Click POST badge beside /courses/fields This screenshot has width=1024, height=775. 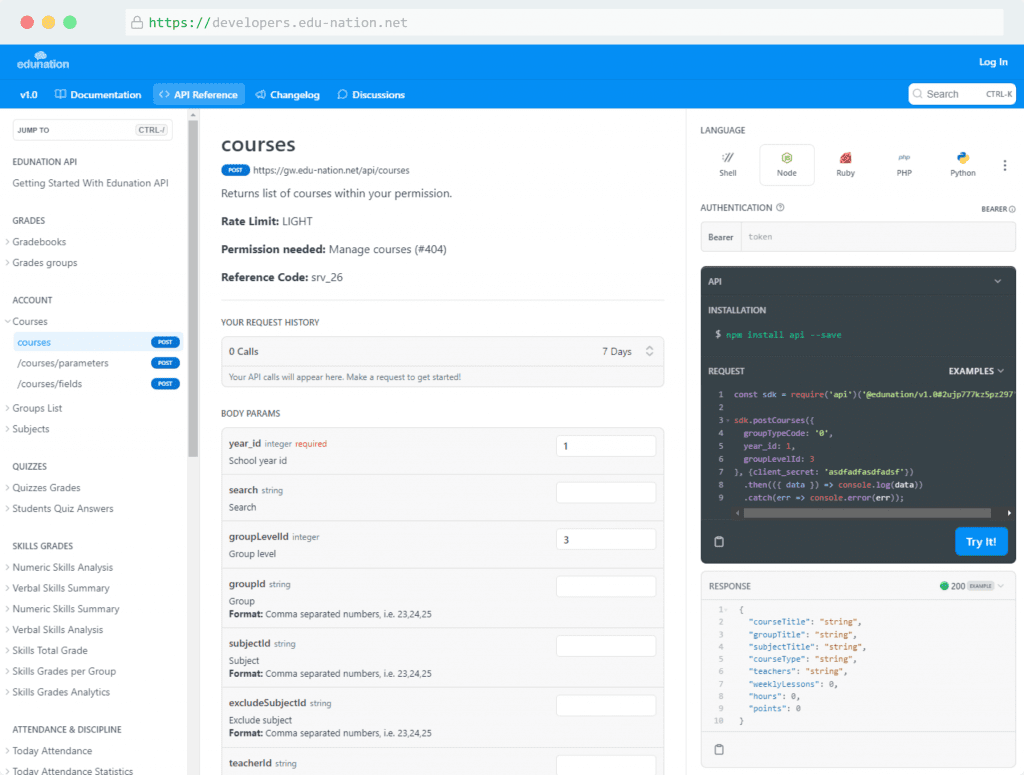tap(165, 384)
